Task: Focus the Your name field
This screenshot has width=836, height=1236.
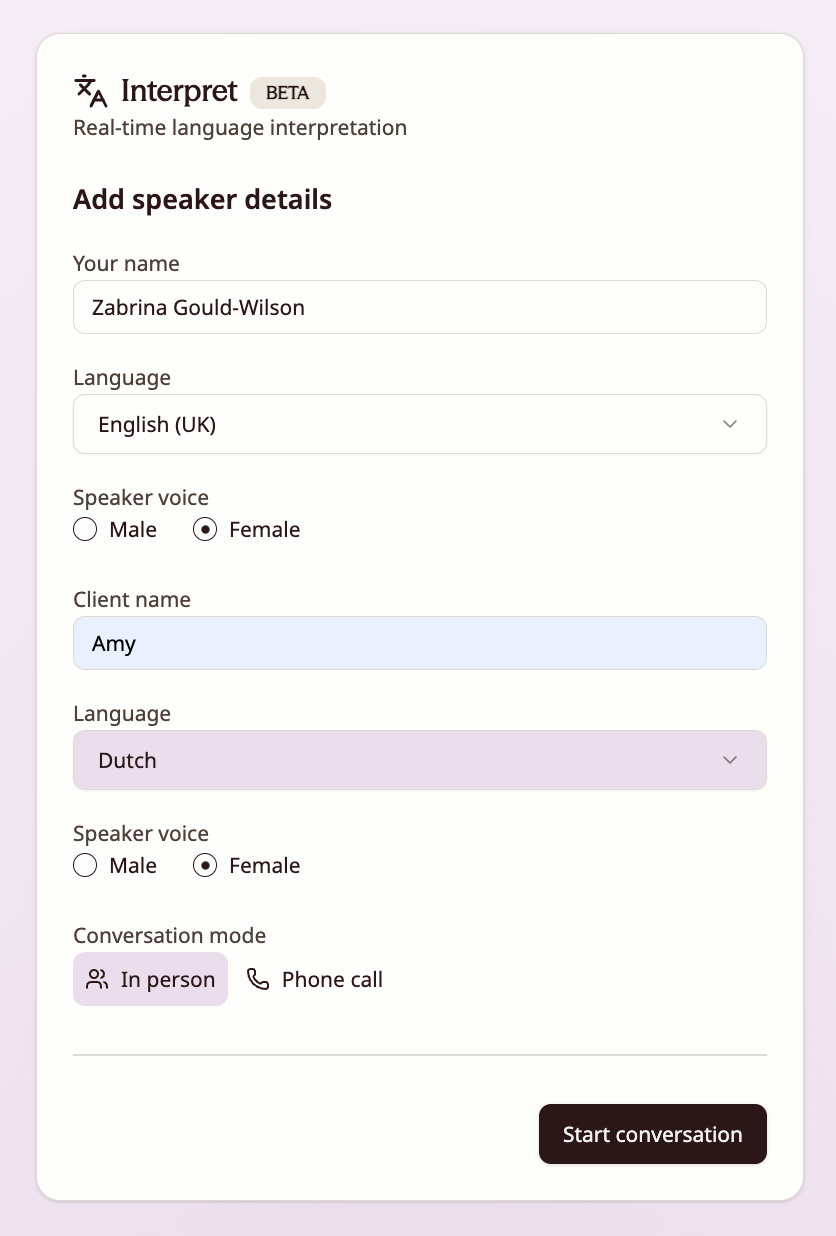Action: pyautogui.click(x=420, y=307)
